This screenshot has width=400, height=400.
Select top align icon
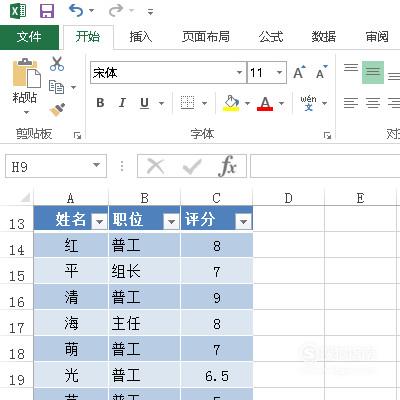351,68
